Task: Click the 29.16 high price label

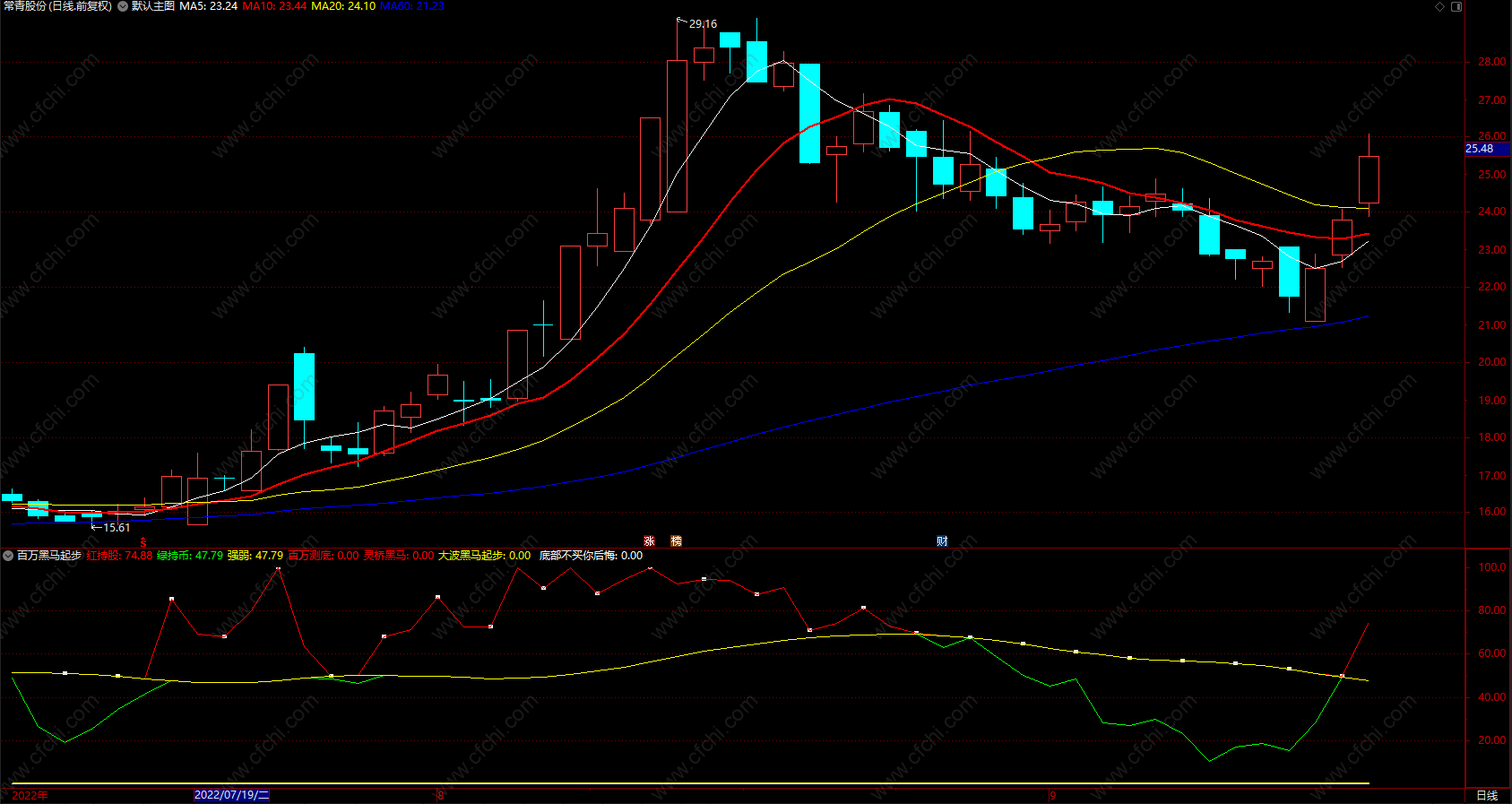Action: click(x=703, y=24)
